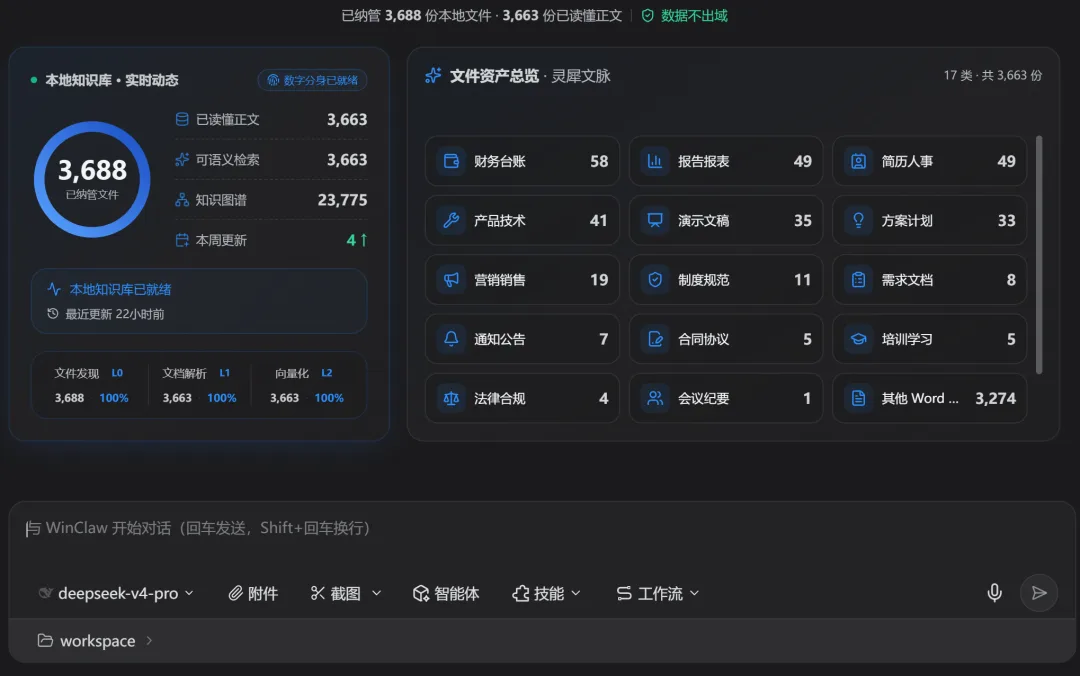
Task: Open the deepseek-v4-pro model dropdown
Action: coord(116,593)
